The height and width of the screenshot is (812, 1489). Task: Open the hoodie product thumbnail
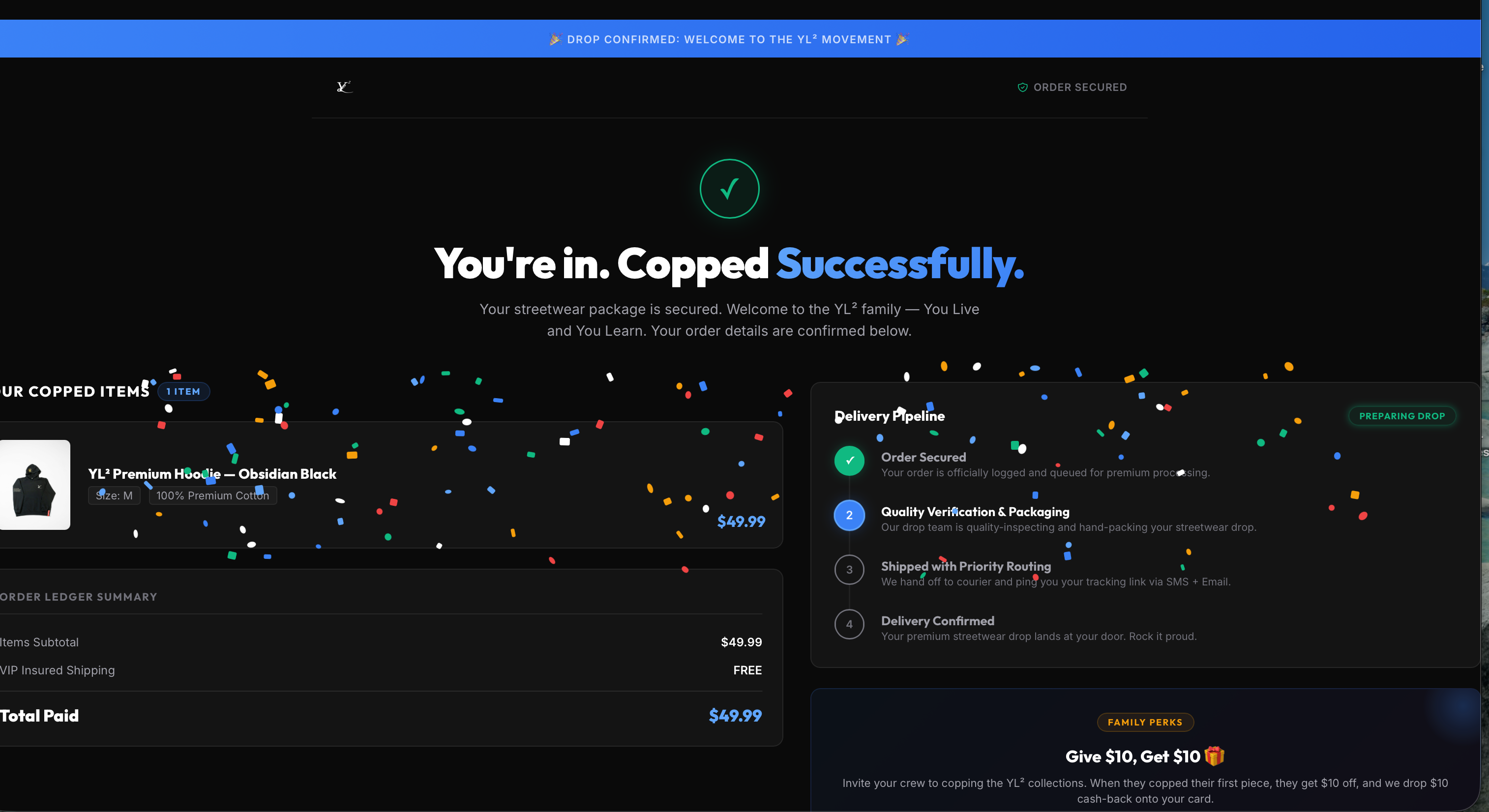[35, 485]
